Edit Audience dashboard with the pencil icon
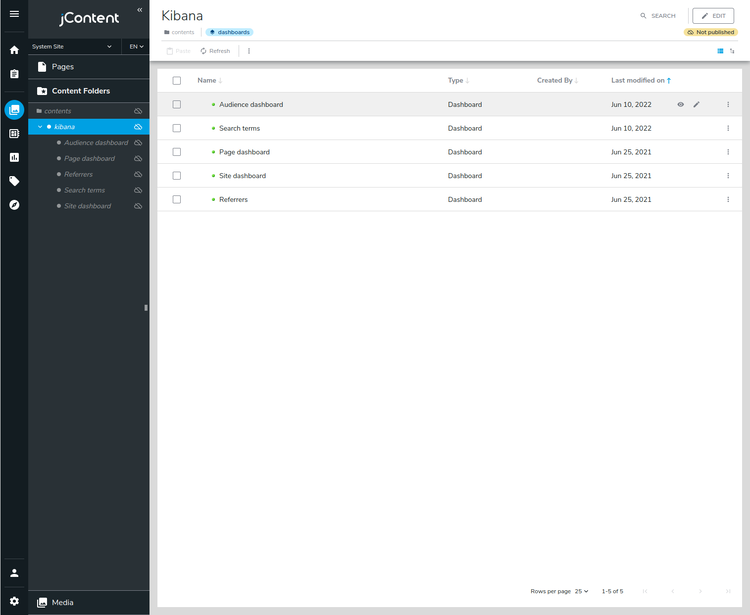Image resolution: width=750 pixels, height=615 pixels. [696, 104]
